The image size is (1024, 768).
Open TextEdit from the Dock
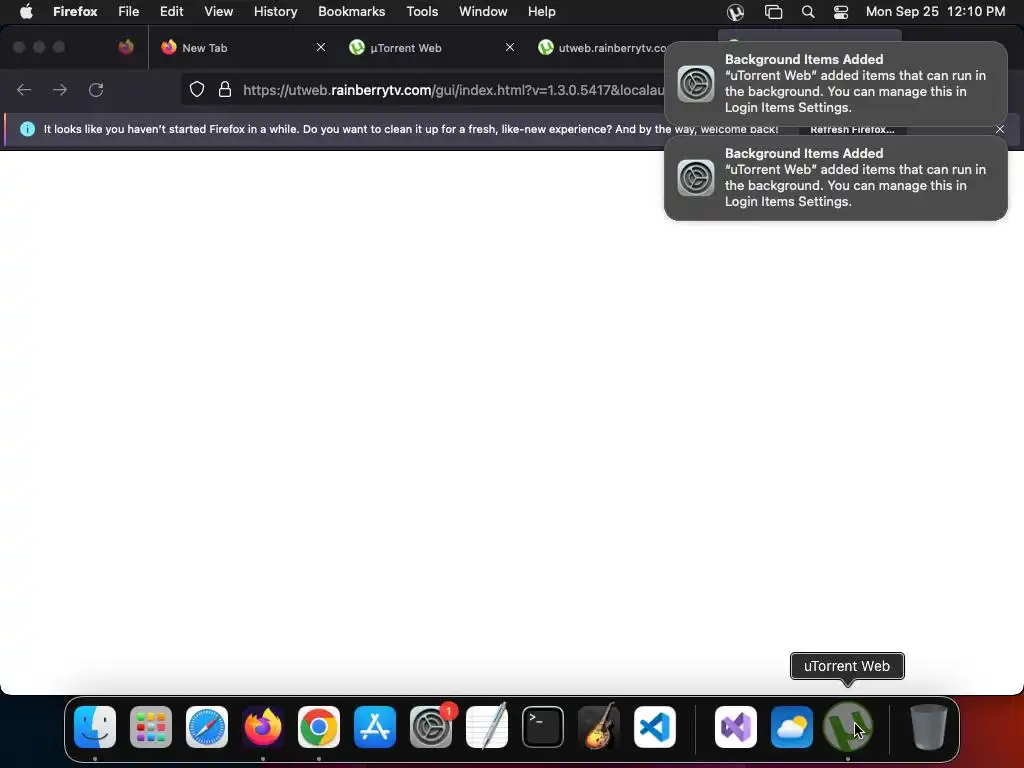pyautogui.click(x=487, y=726)
